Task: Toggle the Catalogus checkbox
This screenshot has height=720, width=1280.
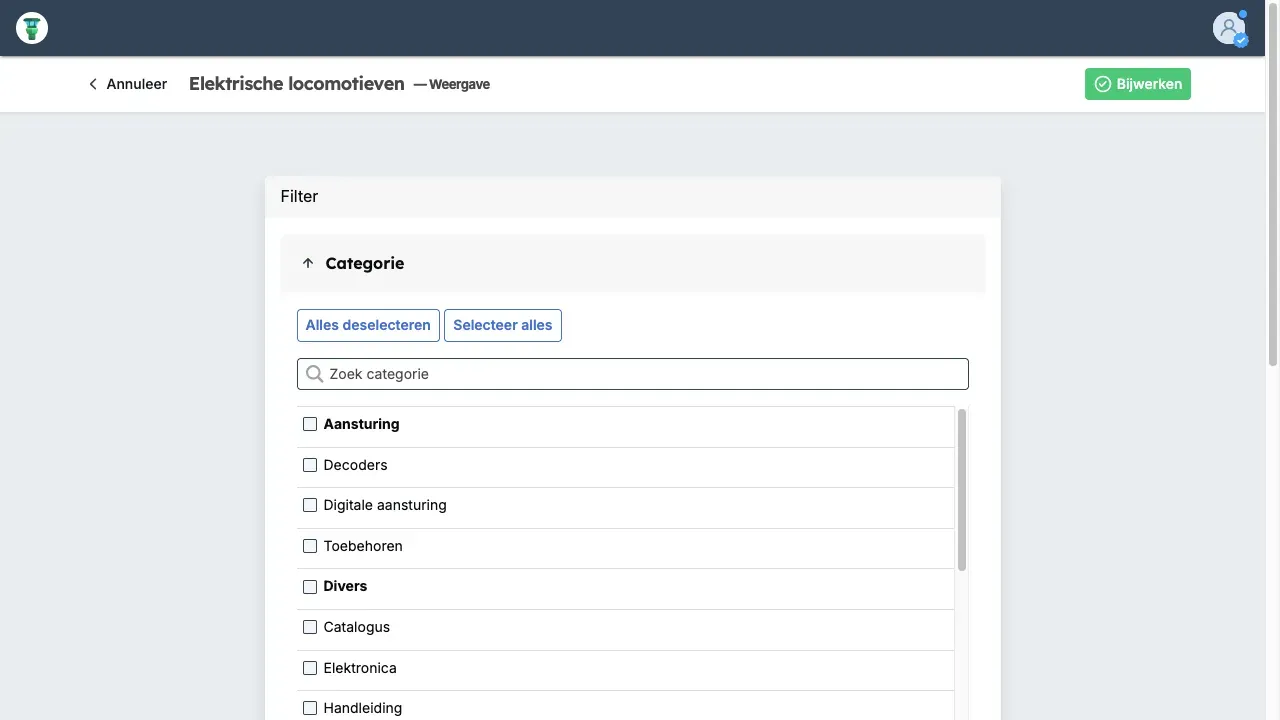Action: tap(310, 627)
